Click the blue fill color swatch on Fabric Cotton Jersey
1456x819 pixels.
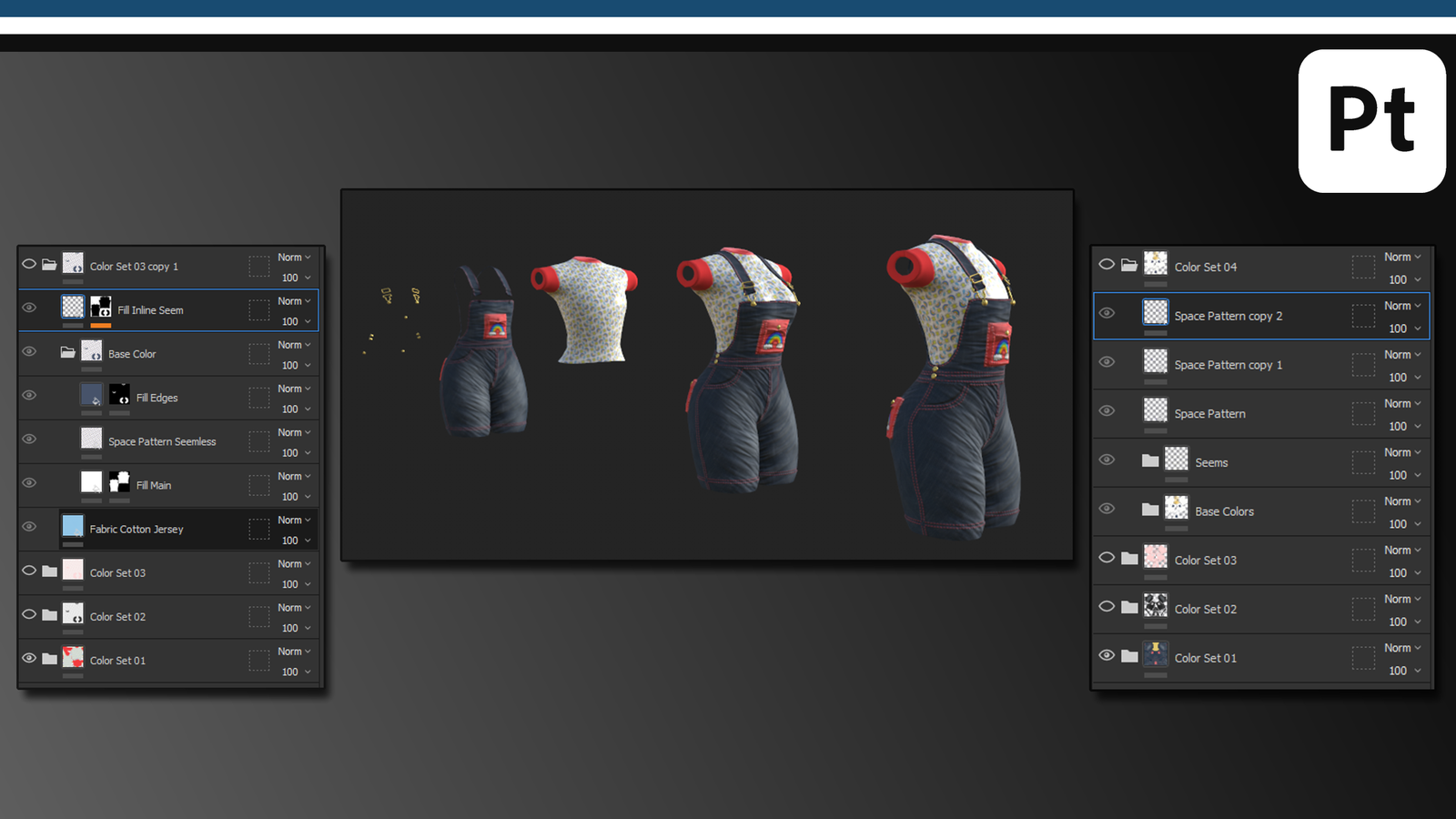point(73,525)
